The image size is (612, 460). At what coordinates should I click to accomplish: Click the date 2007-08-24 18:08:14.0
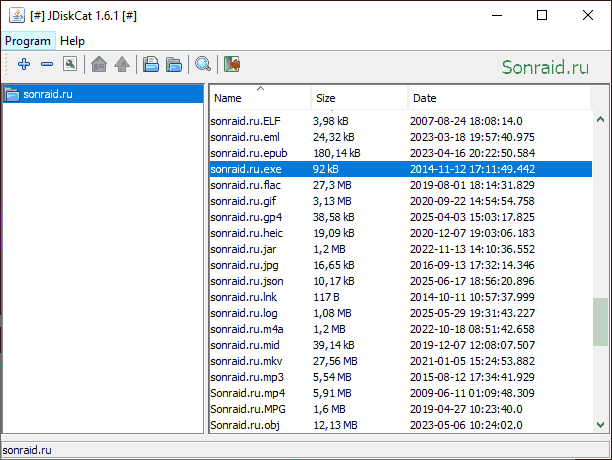(x=466, y=121)
